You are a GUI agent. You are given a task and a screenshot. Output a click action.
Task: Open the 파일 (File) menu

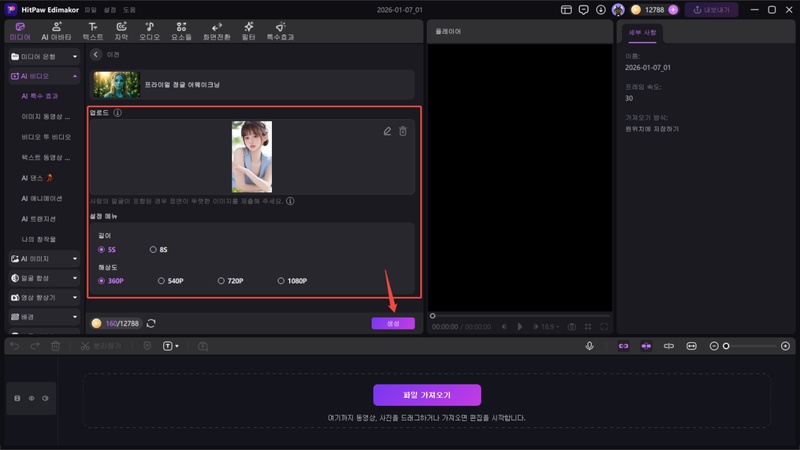[90, 10]
